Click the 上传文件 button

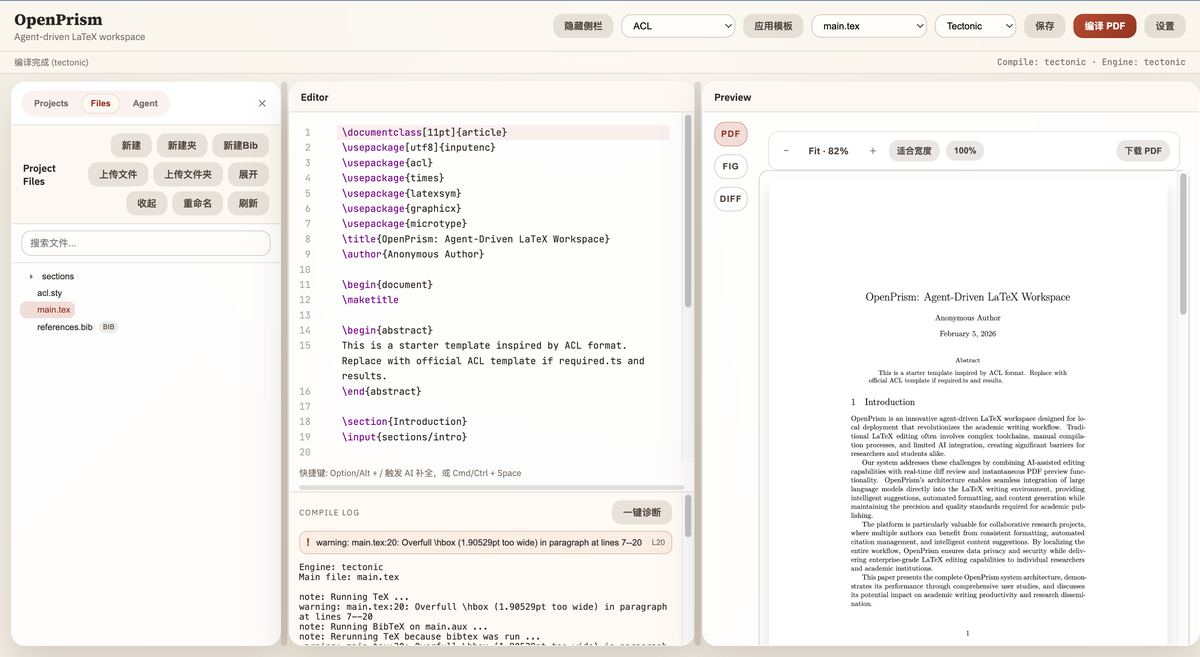[x=119, y=174]
